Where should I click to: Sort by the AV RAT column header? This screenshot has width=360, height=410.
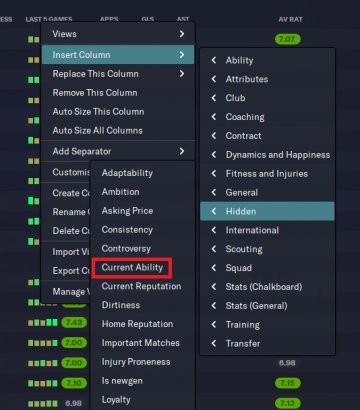[290, 19]
